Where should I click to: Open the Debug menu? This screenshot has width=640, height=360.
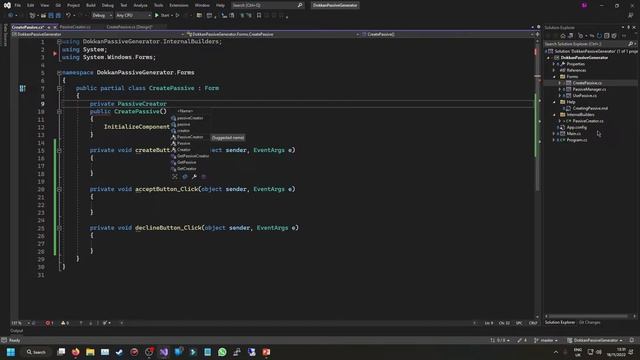pyautogui.click(x=108, y=5)
